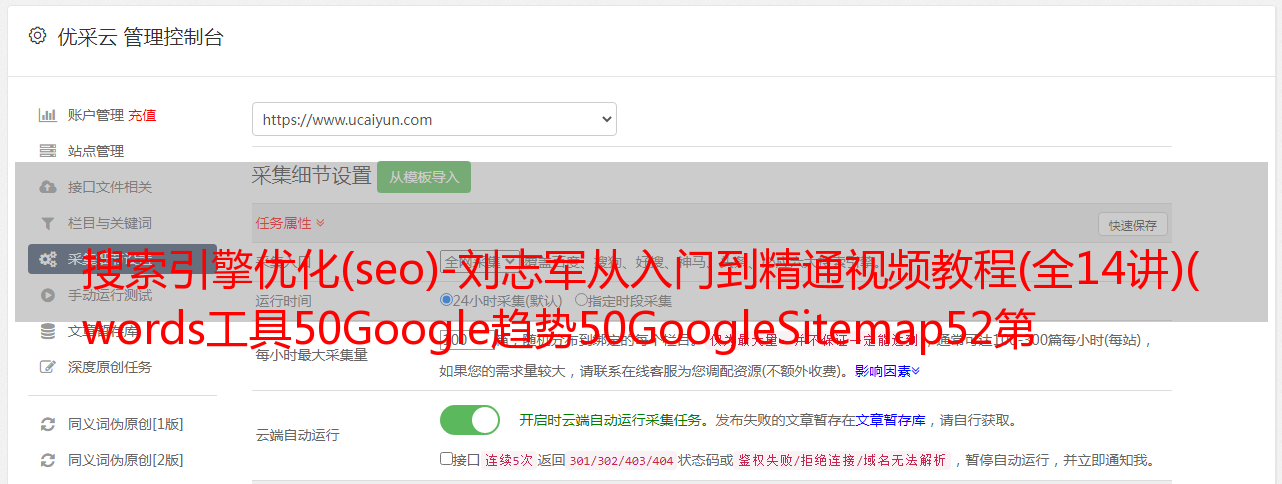Go to 接口文件相关 sidebar item

pos(110,187)
